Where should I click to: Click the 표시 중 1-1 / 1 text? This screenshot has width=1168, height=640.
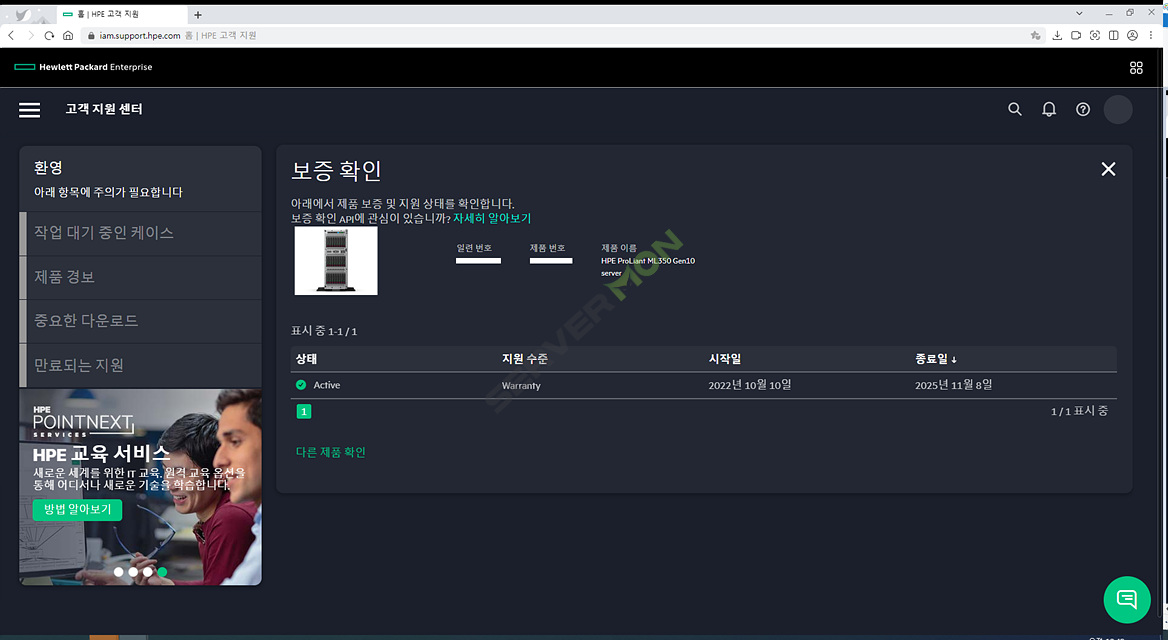[x=324, y=332]
